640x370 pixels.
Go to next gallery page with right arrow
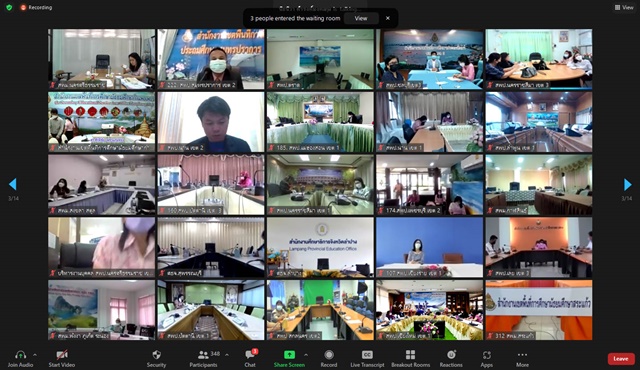click(x=627, y=184)
